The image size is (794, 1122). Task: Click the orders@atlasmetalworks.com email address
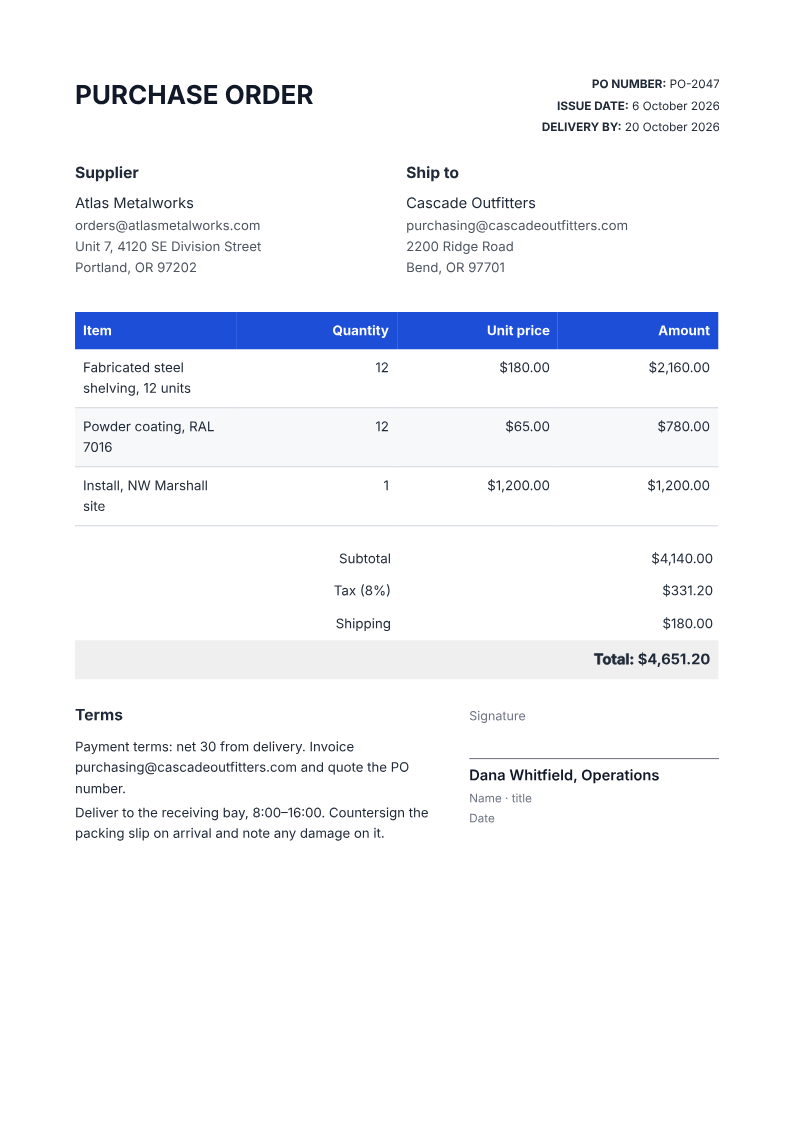(x=167, y=225)
